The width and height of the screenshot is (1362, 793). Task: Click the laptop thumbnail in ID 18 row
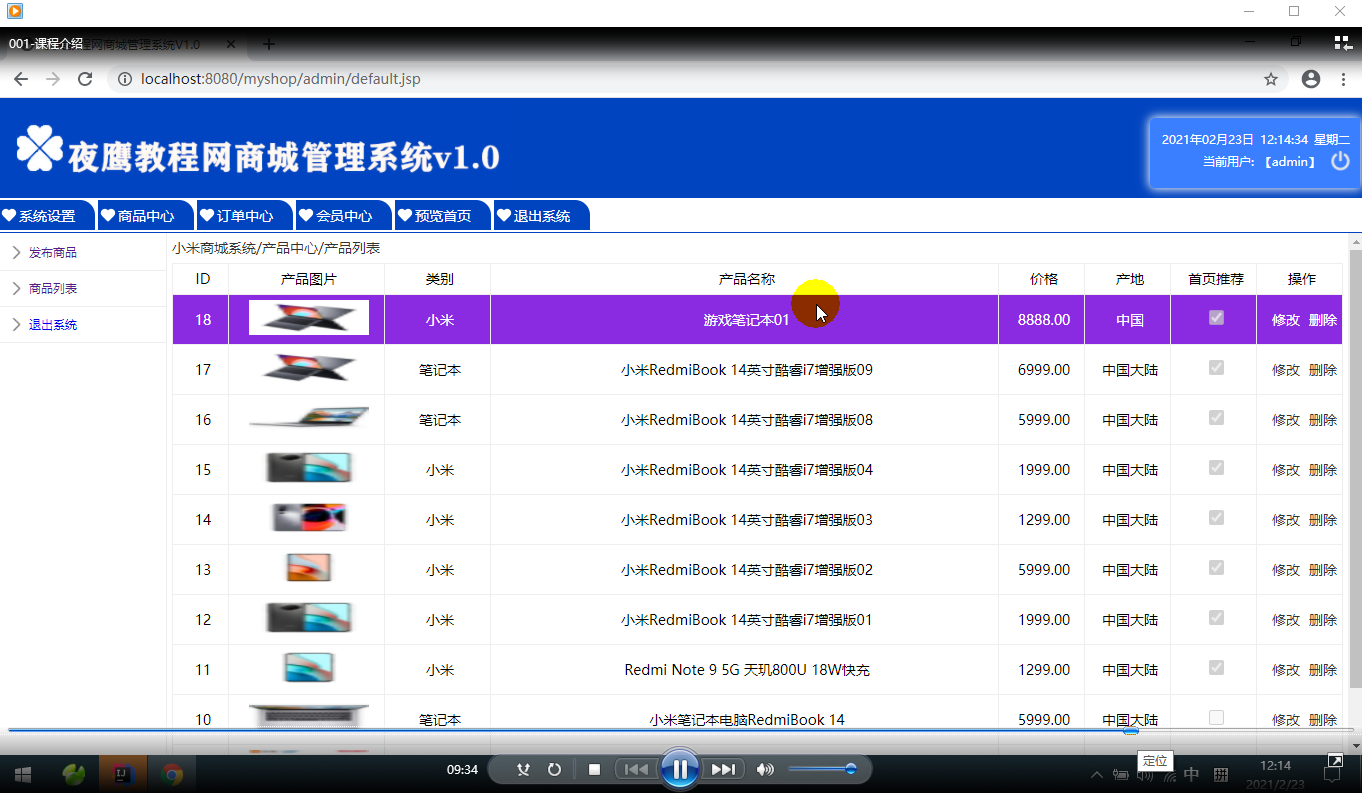point(309,318)
